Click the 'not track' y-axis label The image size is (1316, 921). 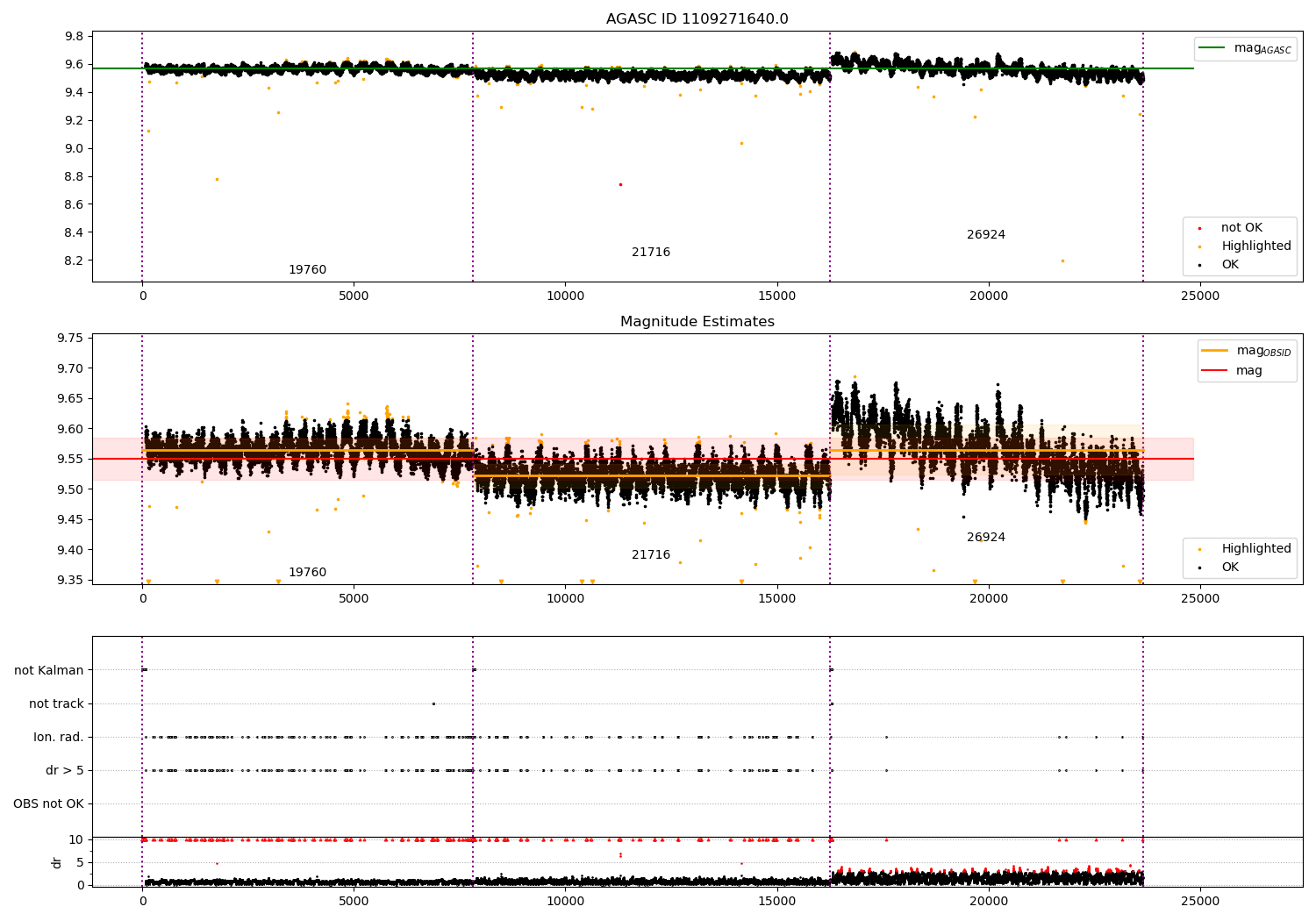click(56, 704)
